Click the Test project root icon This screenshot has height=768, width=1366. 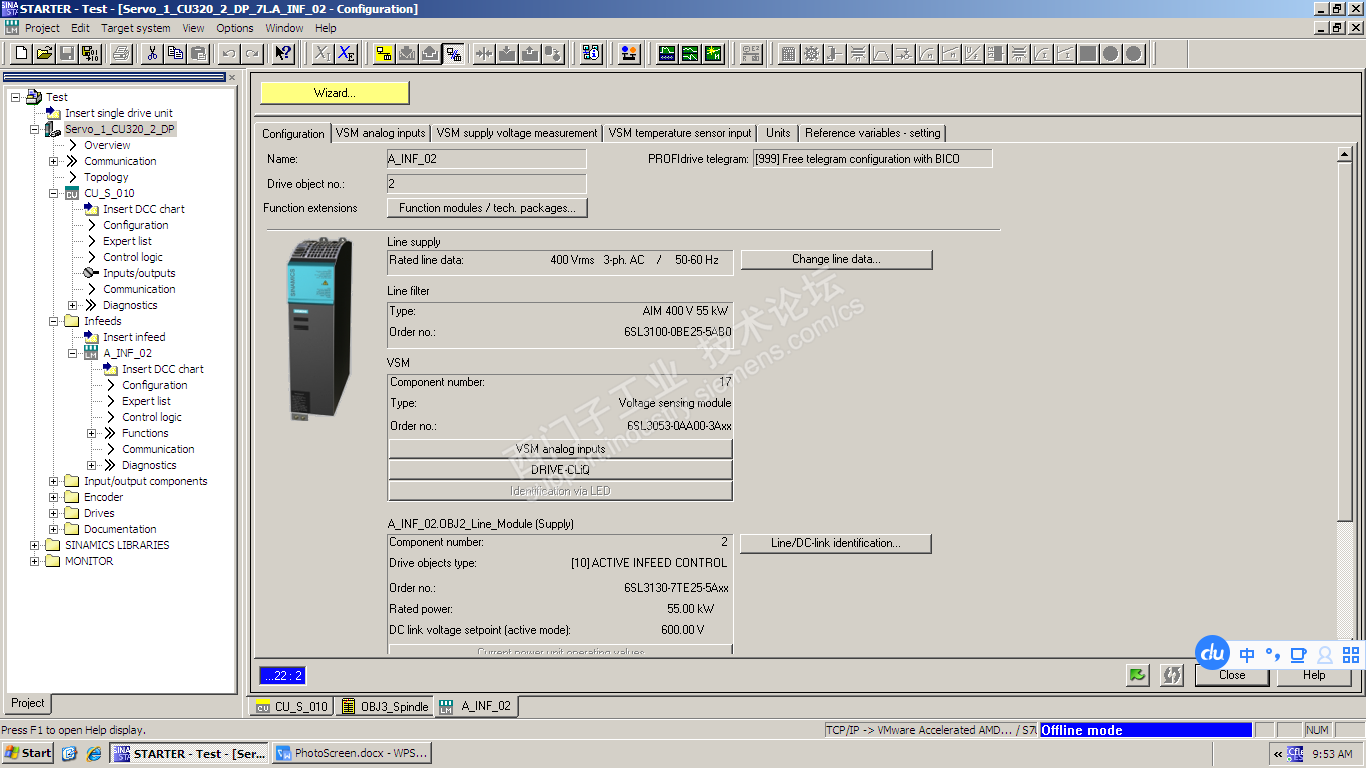[34, 97]
